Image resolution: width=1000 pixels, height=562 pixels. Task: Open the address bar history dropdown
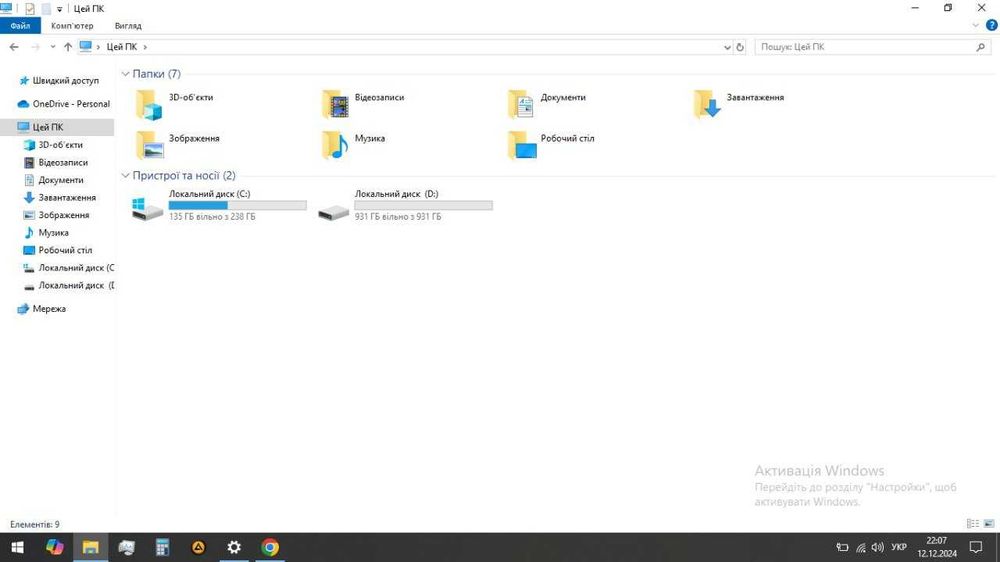tap(727, 47)
